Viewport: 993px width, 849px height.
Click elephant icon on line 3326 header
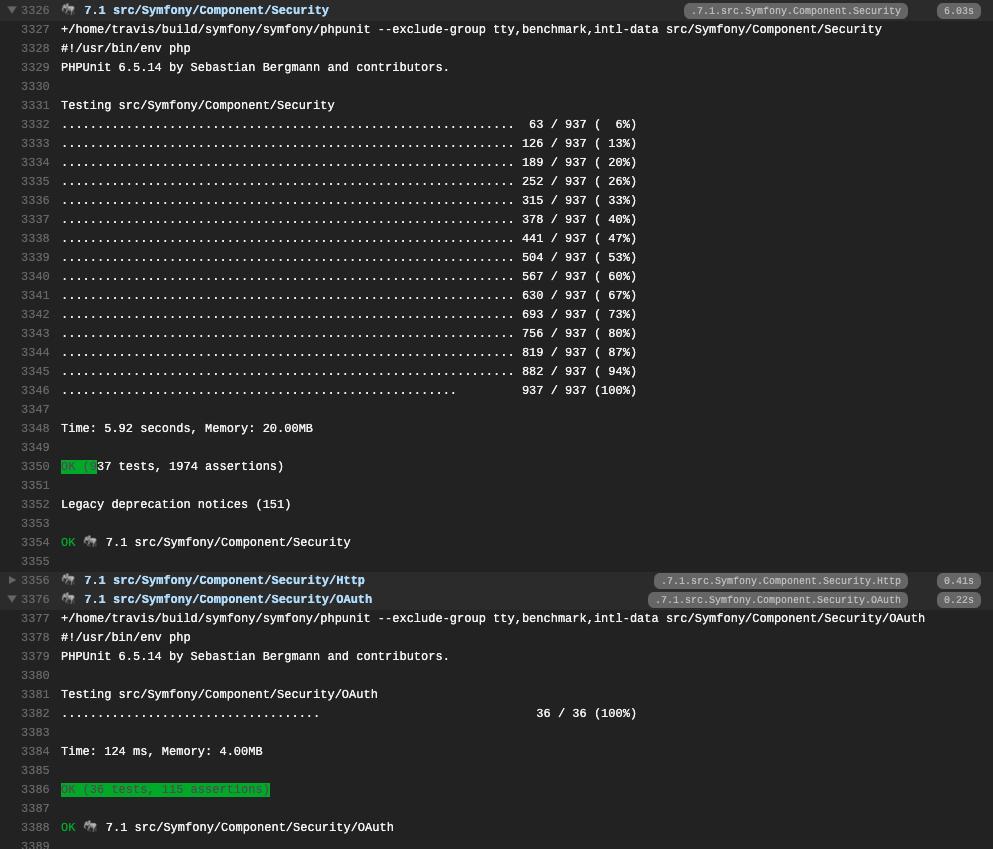point(68,9)
